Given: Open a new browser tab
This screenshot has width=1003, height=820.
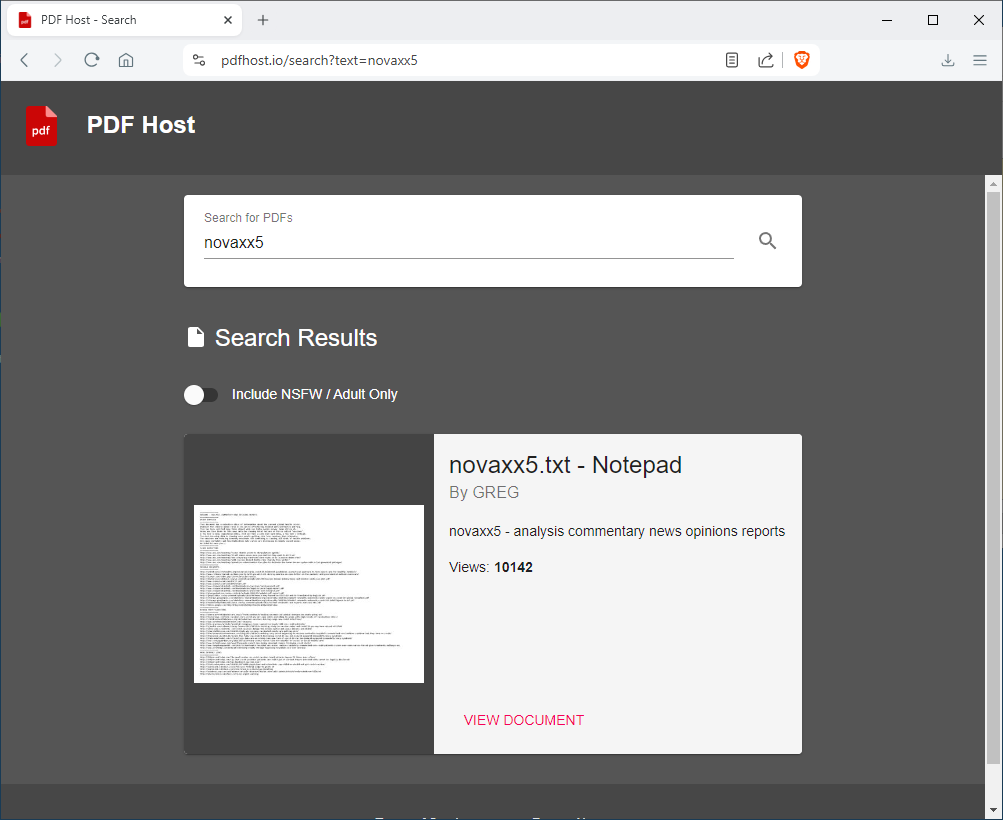Looking at the screenshot, I should click(263, 20).
